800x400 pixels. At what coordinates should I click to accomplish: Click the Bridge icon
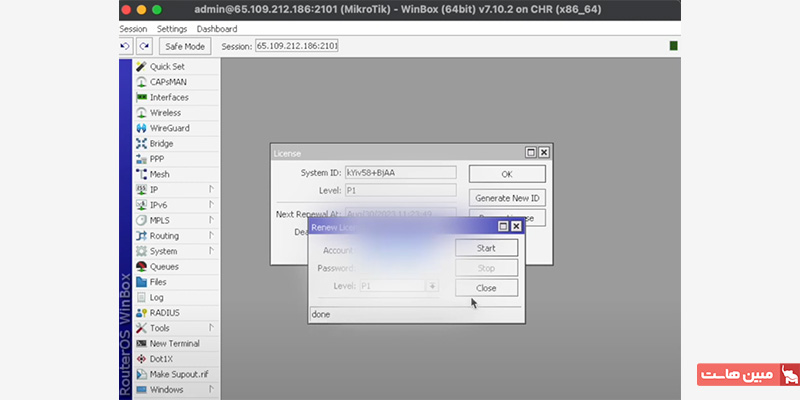point(141,143)
